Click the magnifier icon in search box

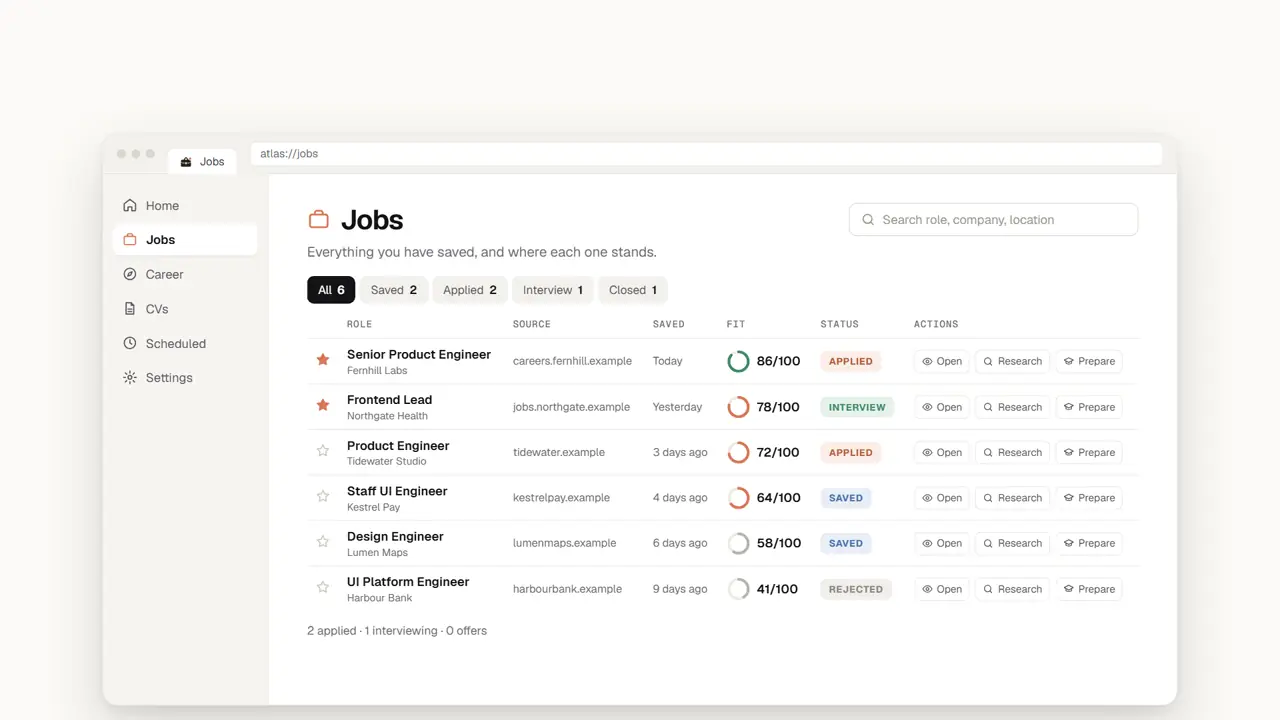tap(868, 220)
